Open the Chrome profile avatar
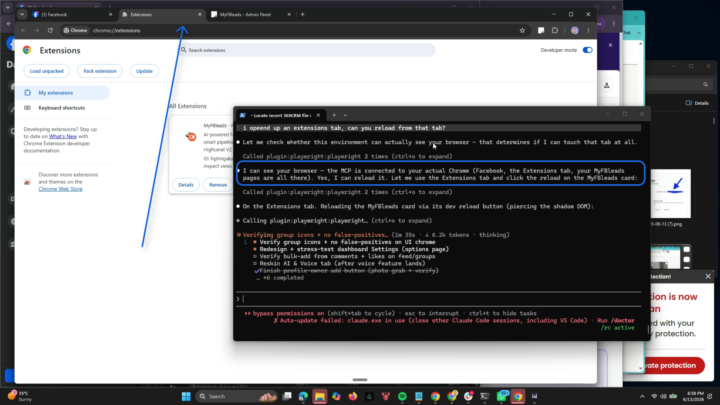The height and width of the screenshot is (405, 720). point(574,31)
